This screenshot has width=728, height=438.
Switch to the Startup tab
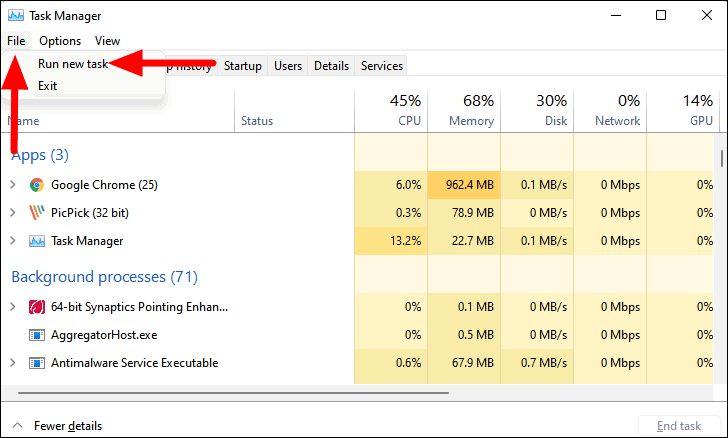243,66
